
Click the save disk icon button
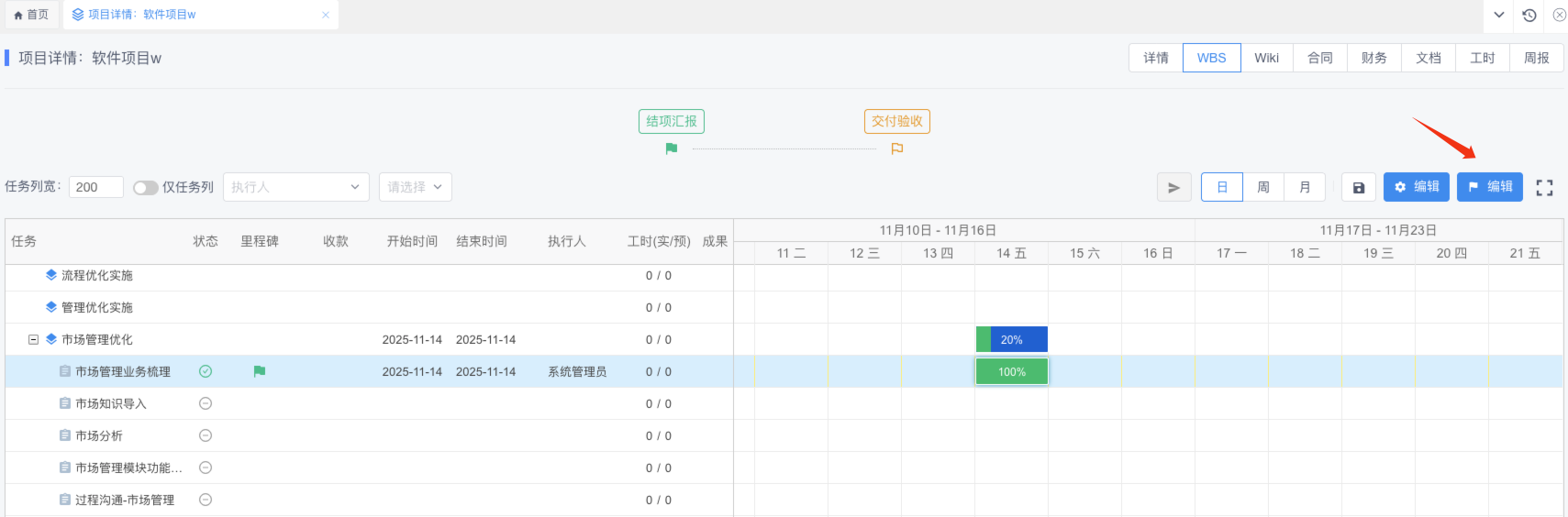point(1359,187)
